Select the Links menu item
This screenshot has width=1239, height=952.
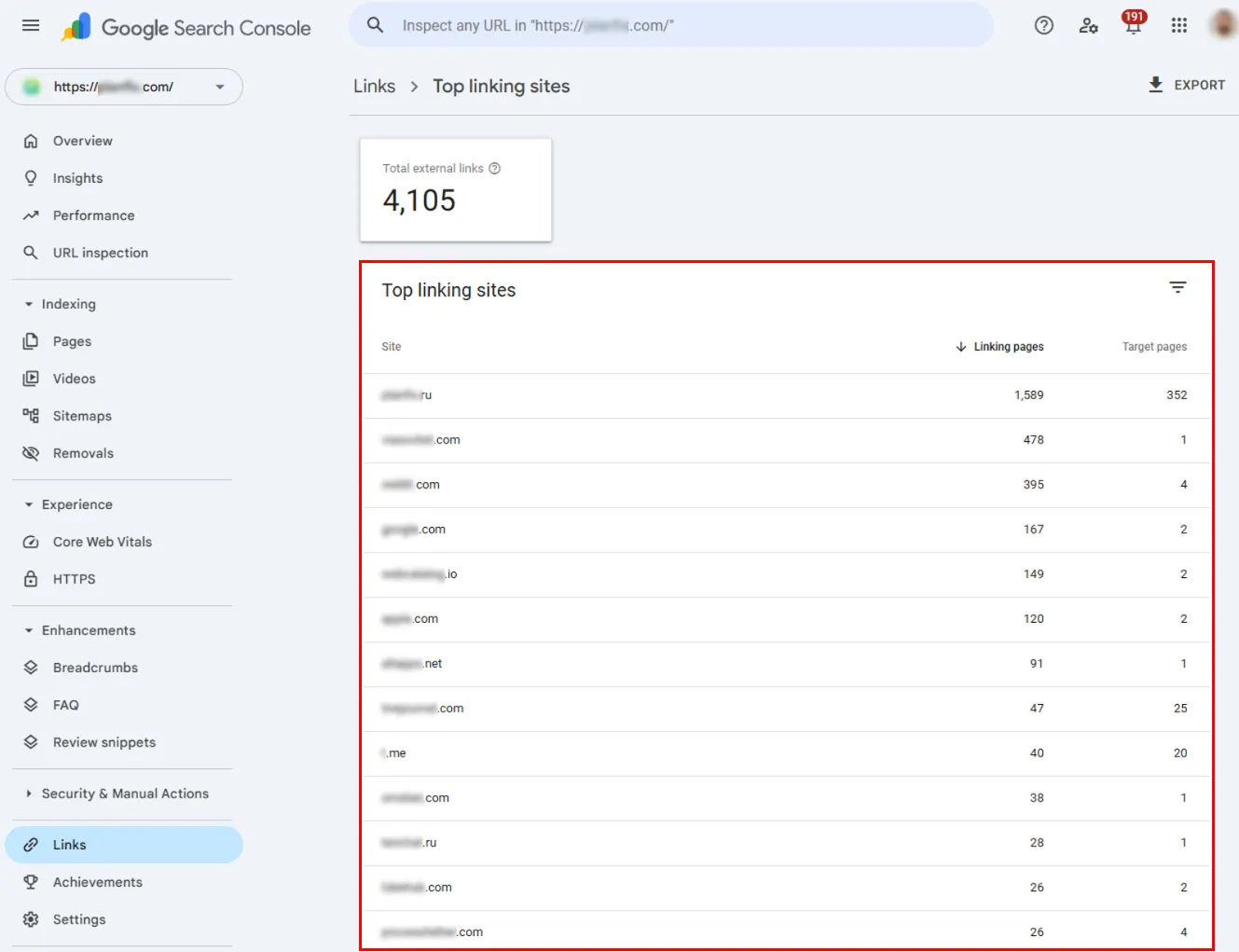[x=124, y=845]
